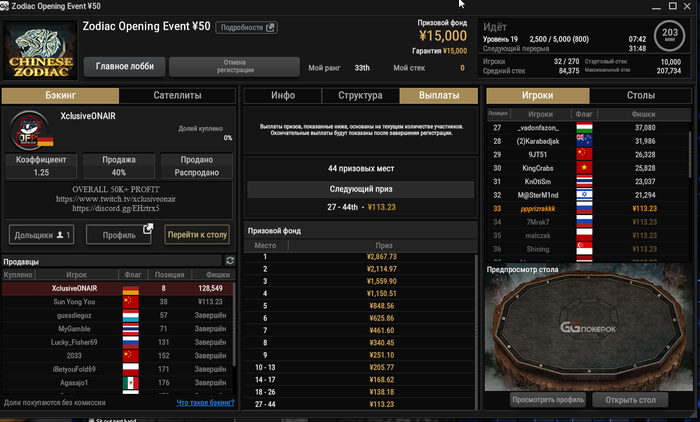Click flag next to _vadonfazon_

(584, 127)
